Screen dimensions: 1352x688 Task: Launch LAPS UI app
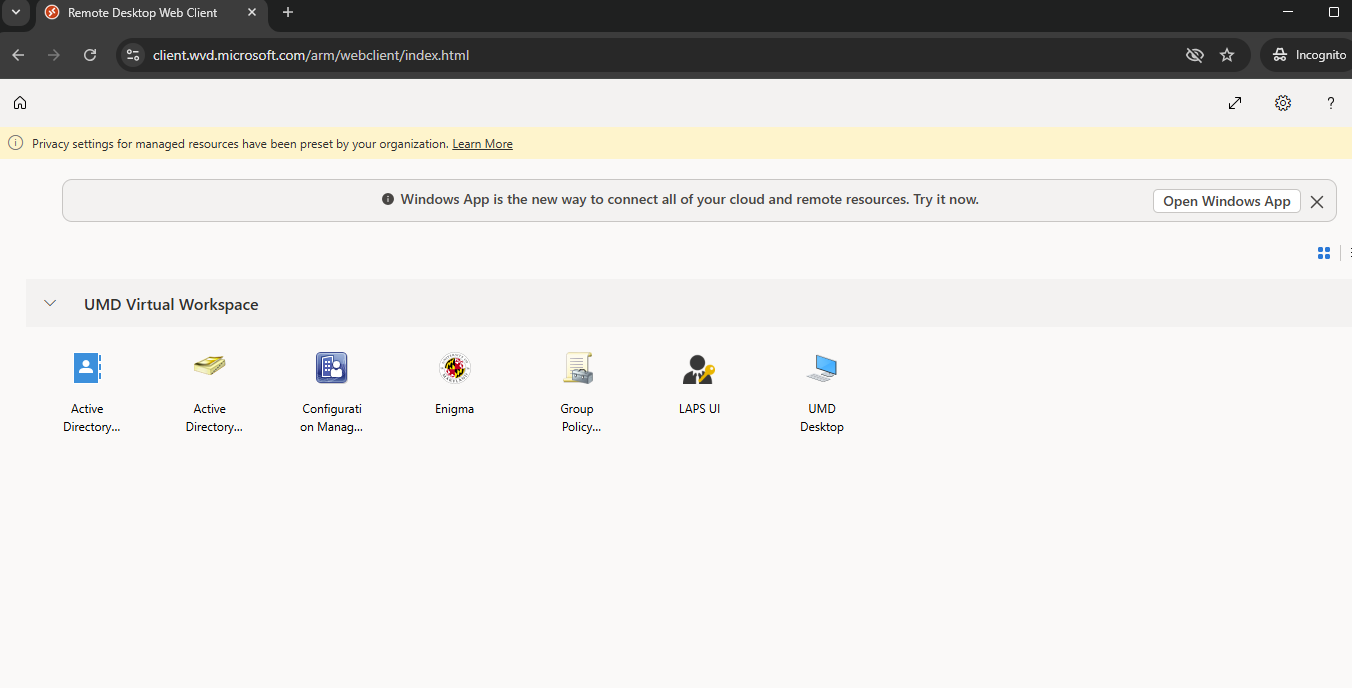[699, 369]
